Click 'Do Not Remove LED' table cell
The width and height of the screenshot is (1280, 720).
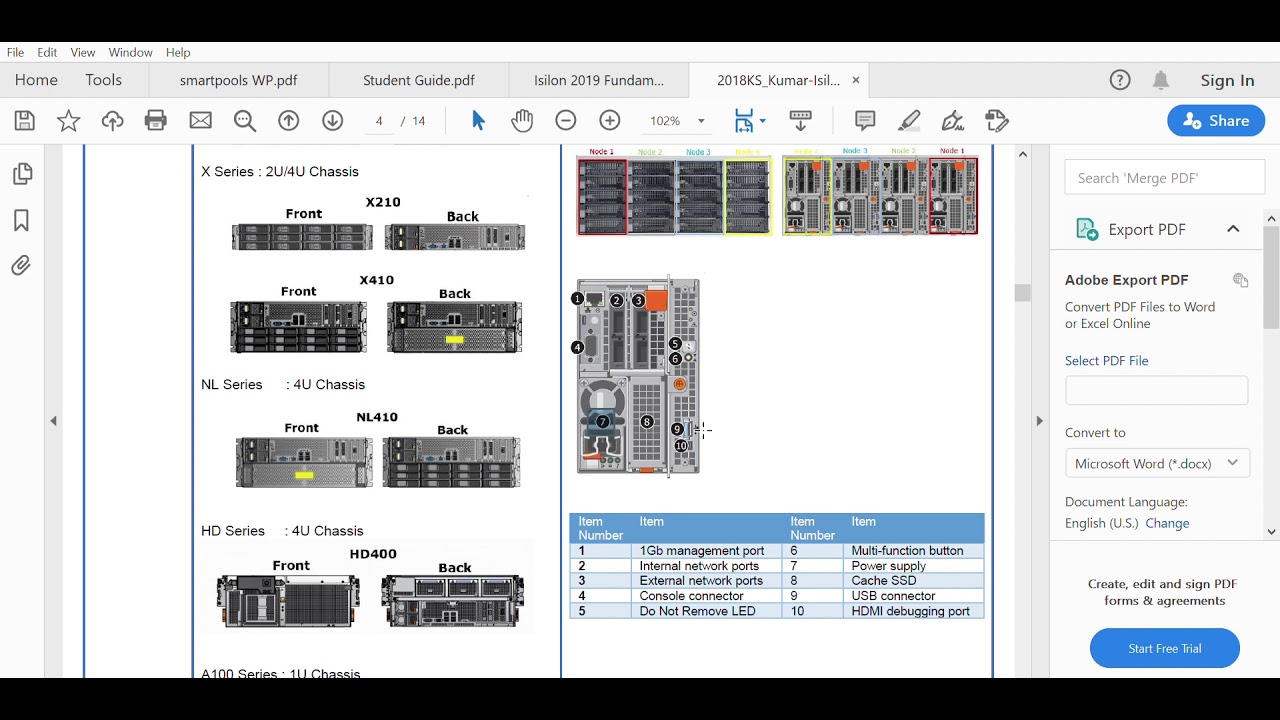(708, 611)
